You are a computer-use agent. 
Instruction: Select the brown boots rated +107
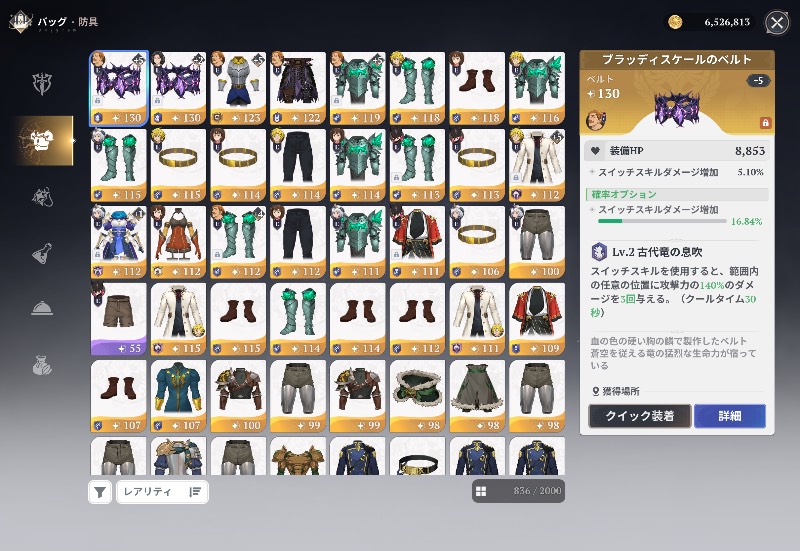click(119, 396)
